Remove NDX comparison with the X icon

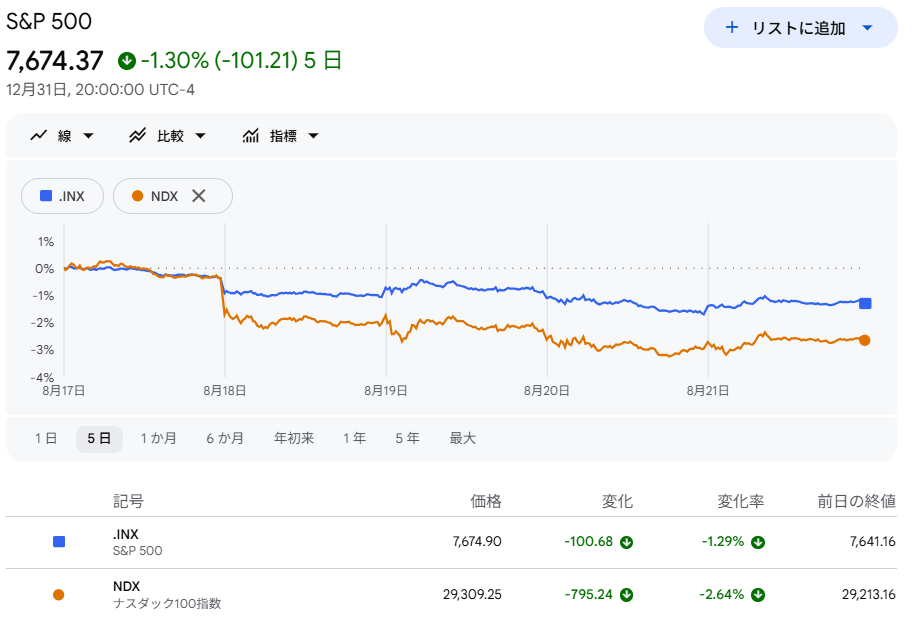[x=199, y=196]
